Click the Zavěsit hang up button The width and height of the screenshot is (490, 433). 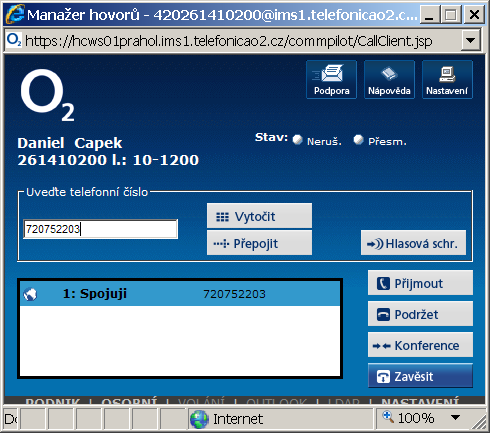pos(420,376)
